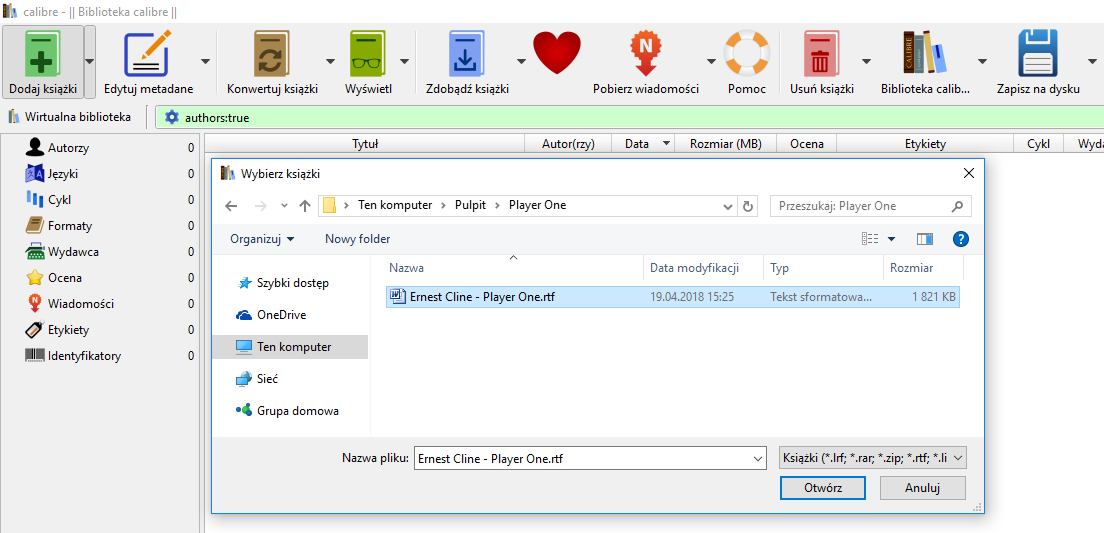Image resolution: width=1104 pixels, height=533 pixels.
Task: Expand Wyświetl dropdown arrow
Action: [404, 62]
